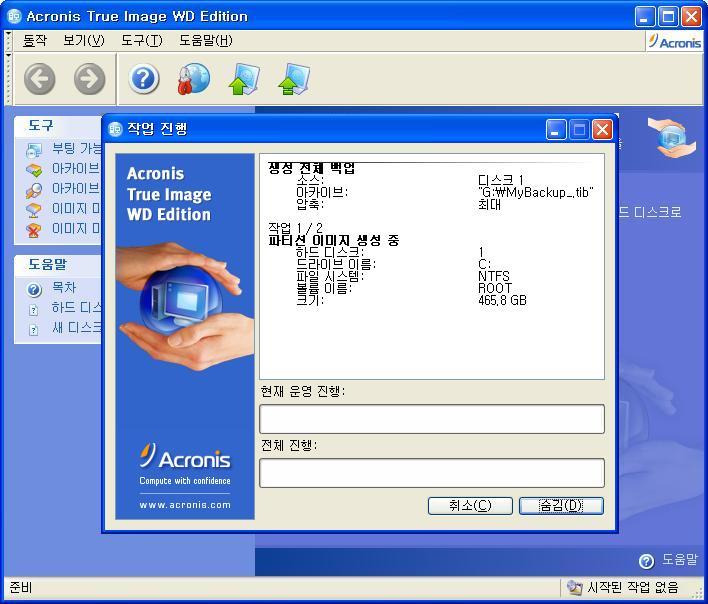
Task: Click the first green arrow monitor toolbar icon
Action: [244, 79]
